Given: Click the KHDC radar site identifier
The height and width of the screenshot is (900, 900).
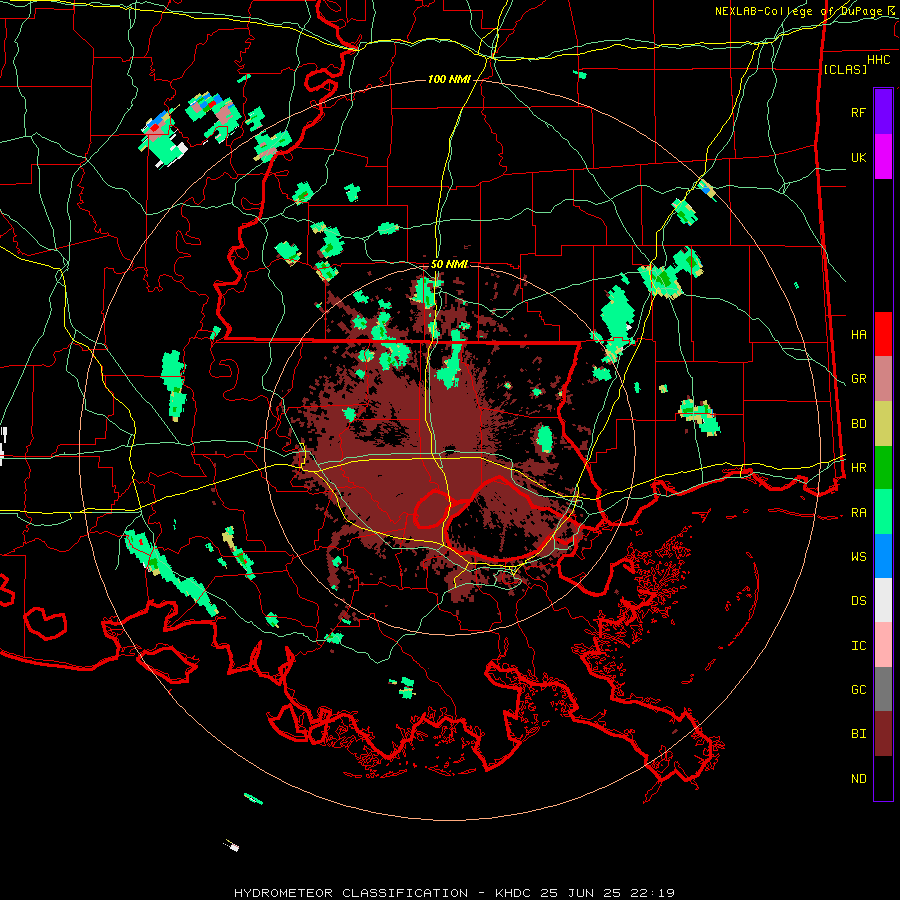Looking at the screenshot, I should click(515, 893).
